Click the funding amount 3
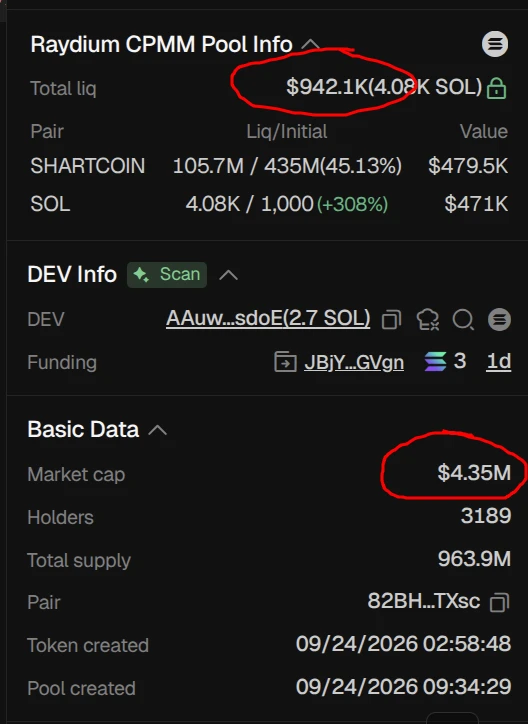This screenshot has width=528, height=724. coord(460,361)
